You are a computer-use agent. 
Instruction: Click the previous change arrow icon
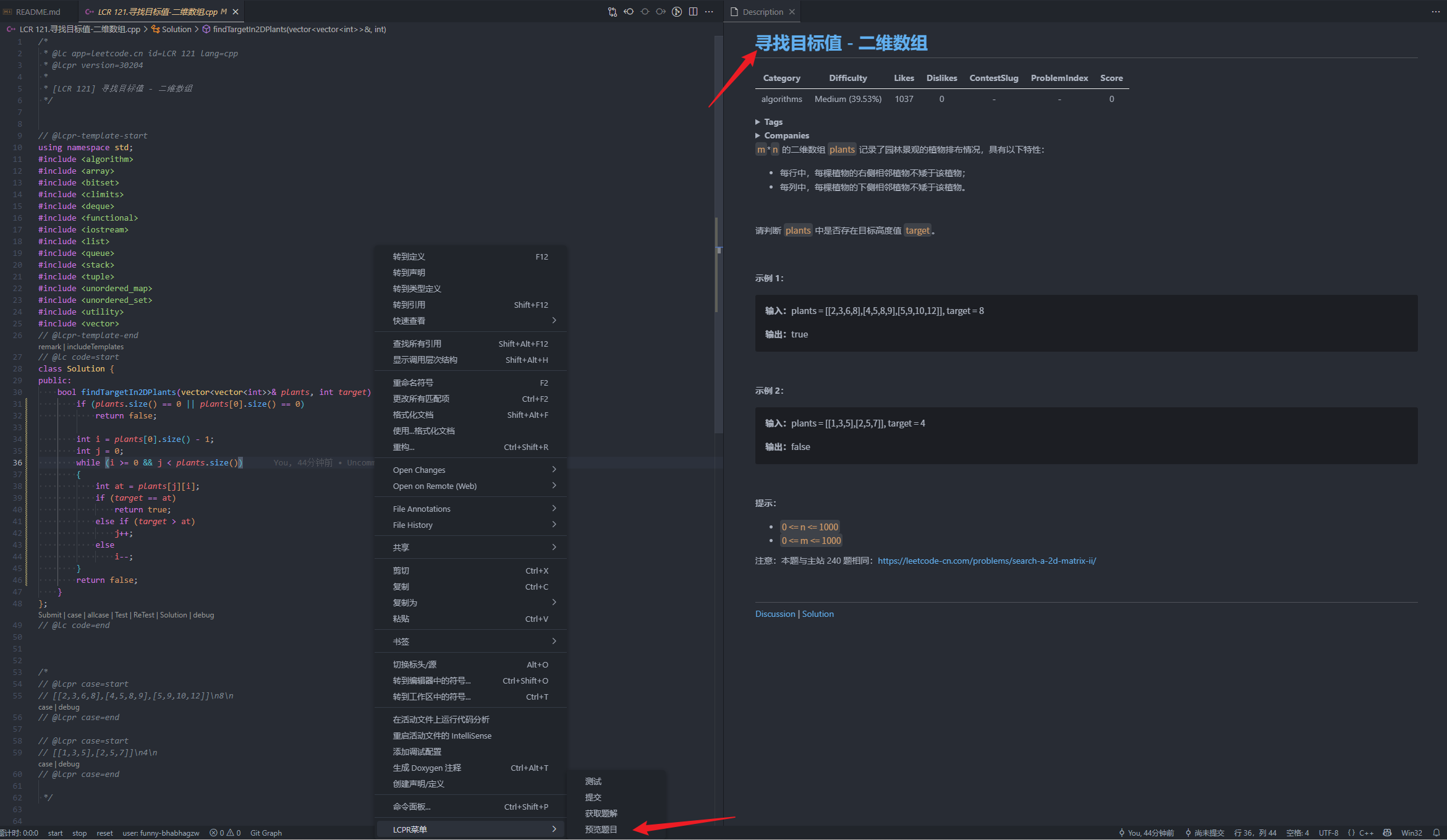pos(629,12)
